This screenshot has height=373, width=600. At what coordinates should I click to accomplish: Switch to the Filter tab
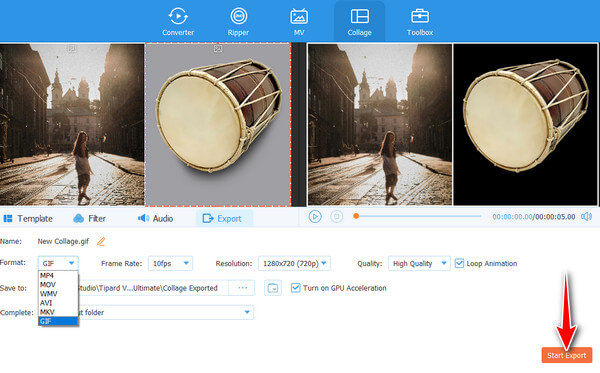point(89,218)
